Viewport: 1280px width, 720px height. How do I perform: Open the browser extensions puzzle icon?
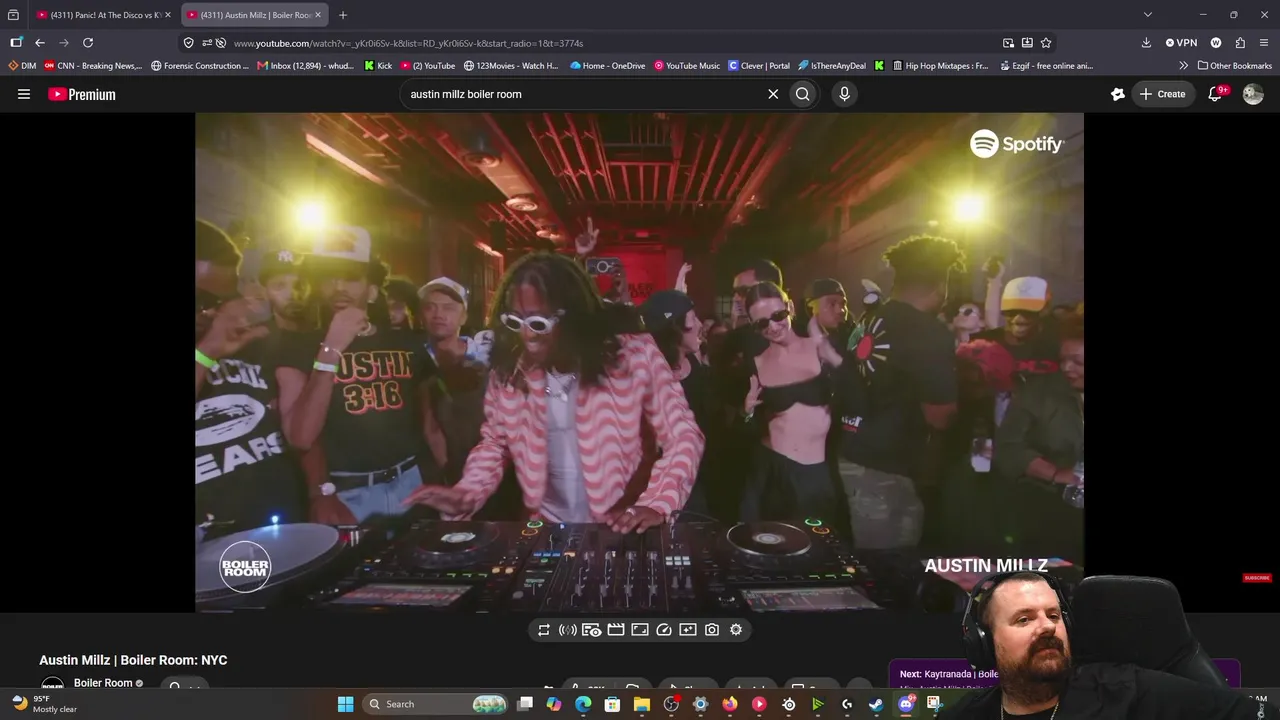1240,43
